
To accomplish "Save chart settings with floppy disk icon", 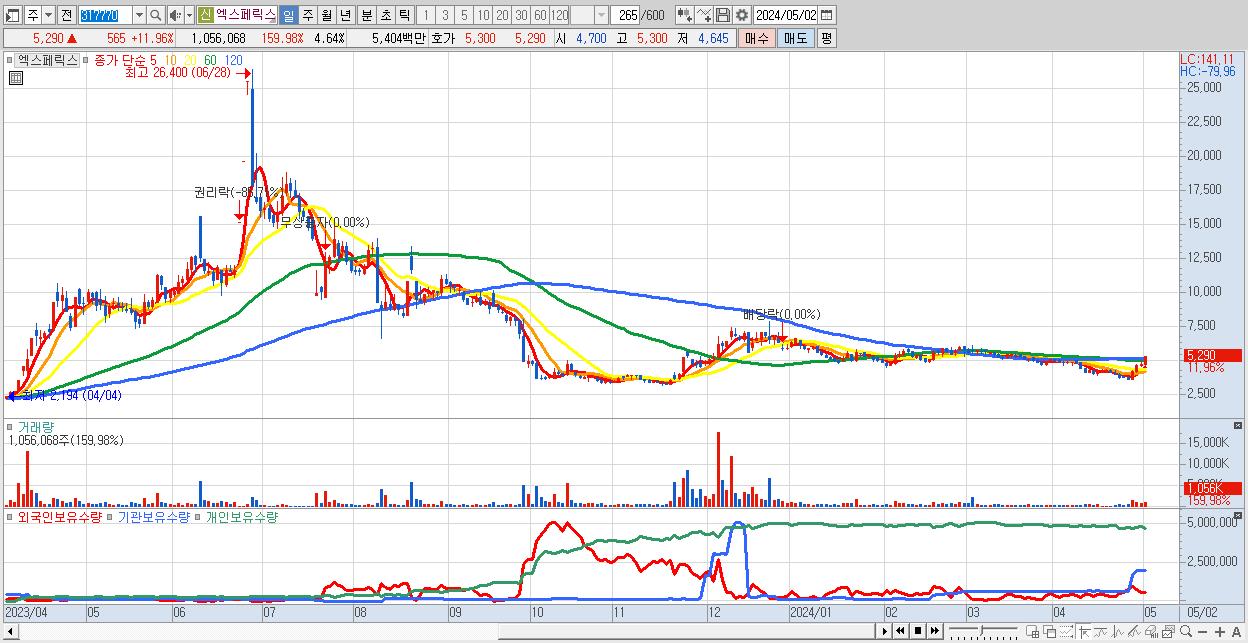I will click(x=723, y=15).
